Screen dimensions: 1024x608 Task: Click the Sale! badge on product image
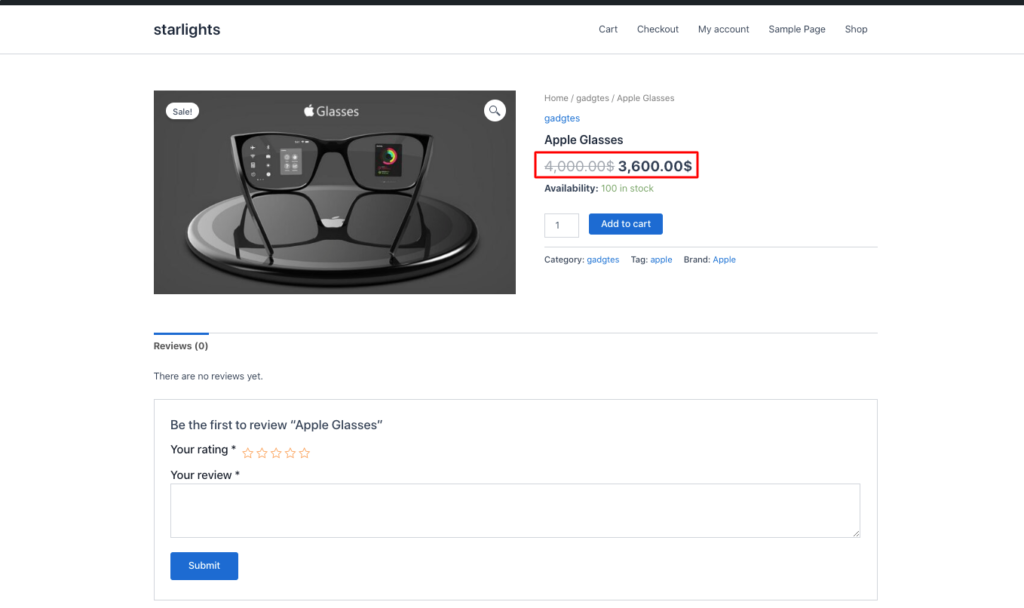(181, 110)
